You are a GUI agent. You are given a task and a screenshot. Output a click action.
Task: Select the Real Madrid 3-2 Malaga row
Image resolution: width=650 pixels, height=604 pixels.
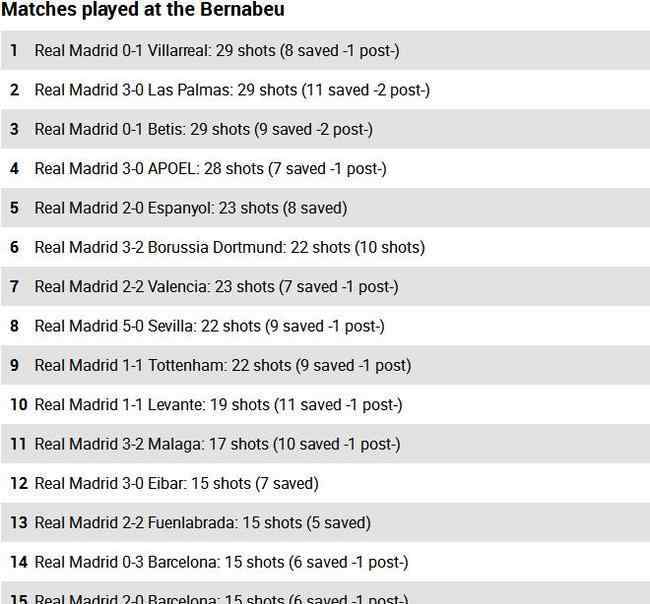pos(217,444)
